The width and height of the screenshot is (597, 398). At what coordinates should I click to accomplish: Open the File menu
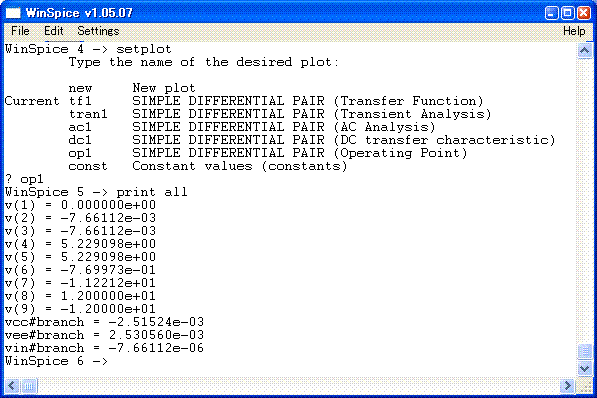[20, 31]
